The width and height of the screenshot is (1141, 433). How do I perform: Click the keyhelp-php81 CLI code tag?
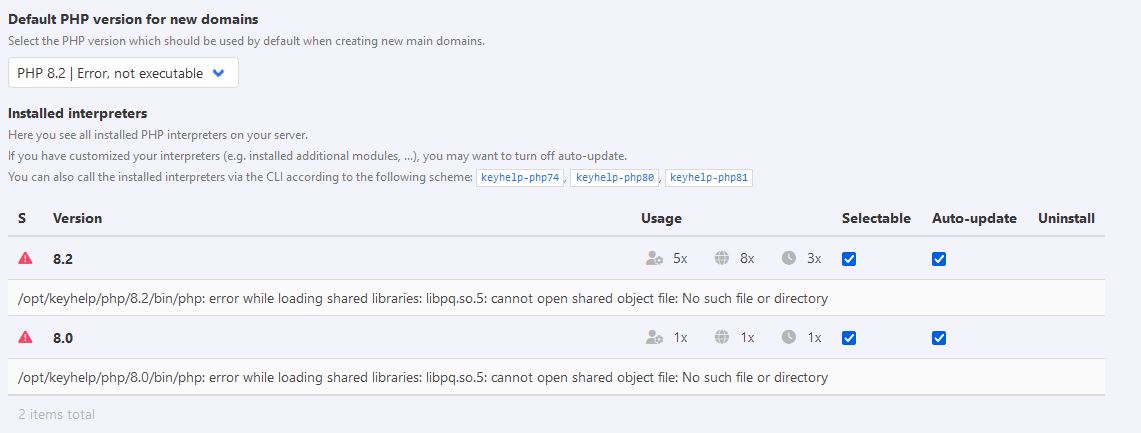(710, 178)
